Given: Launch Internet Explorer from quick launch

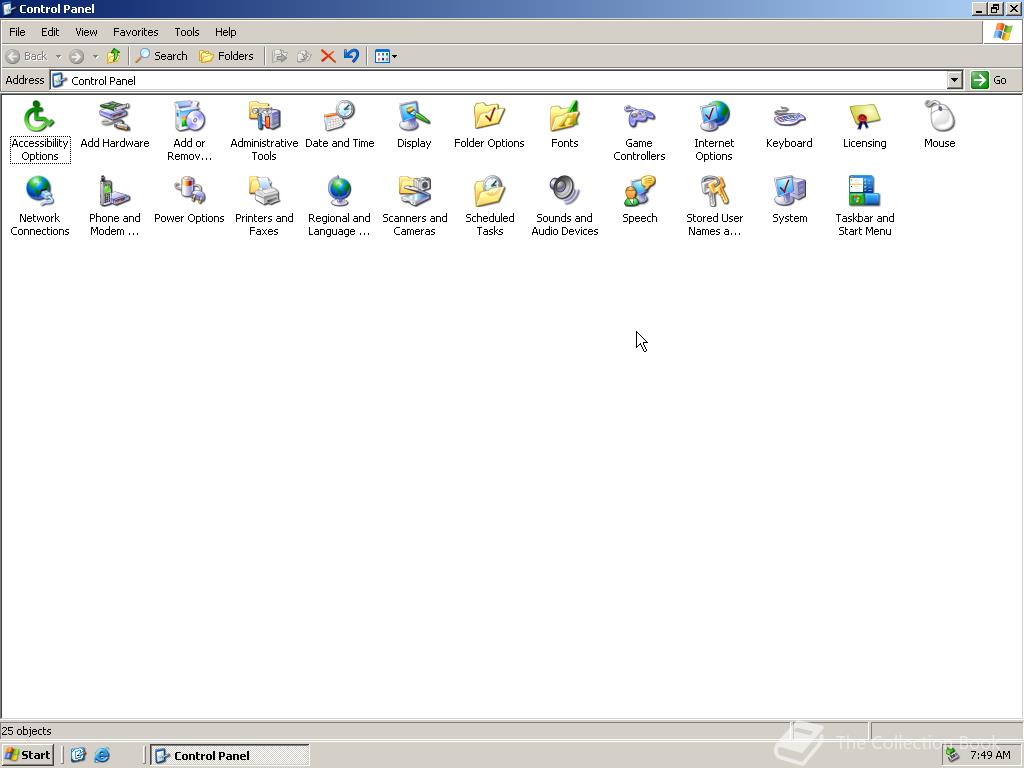Looking at the screenshot, I should click(102, 756).
